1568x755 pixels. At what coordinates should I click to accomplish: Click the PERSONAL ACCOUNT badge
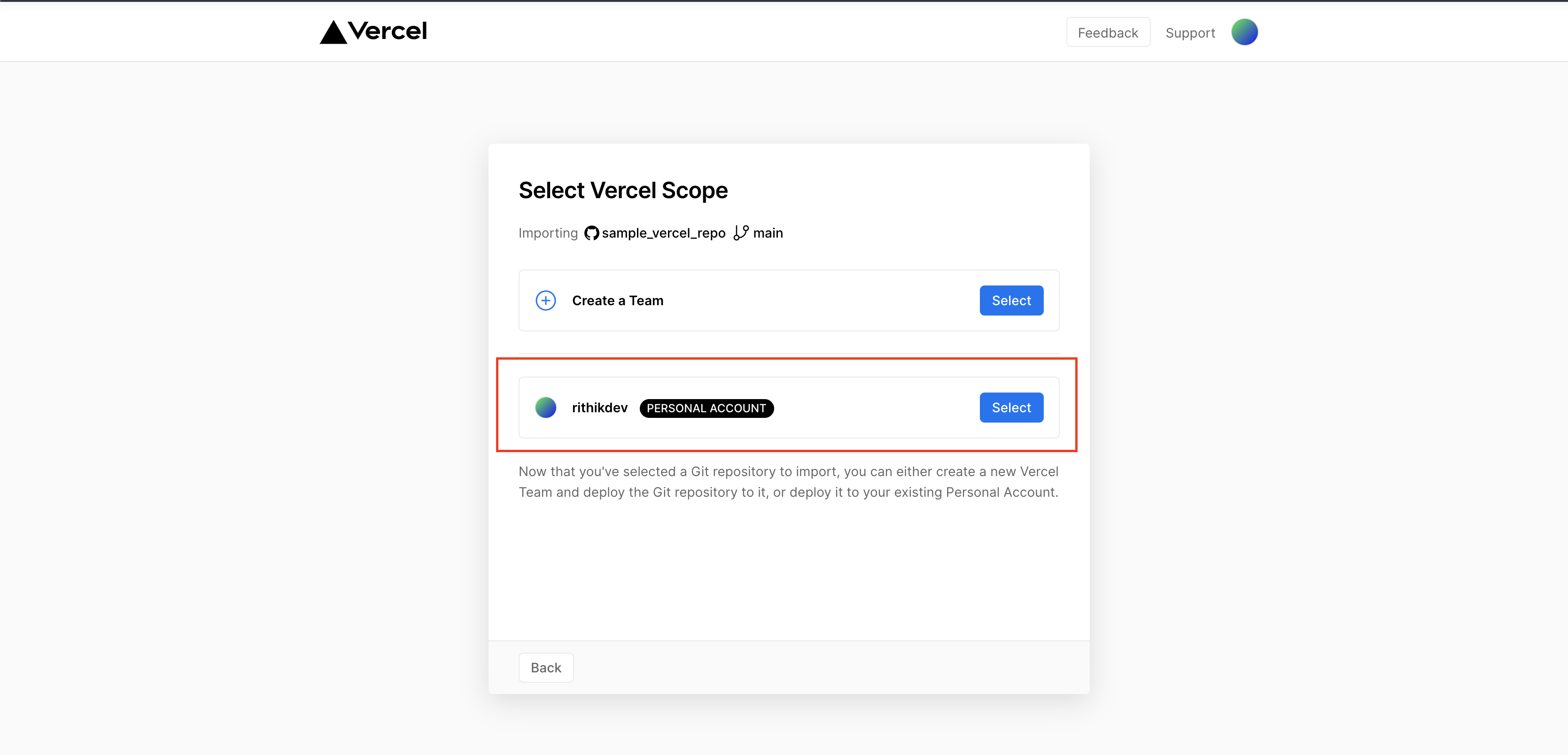(706, 408)
